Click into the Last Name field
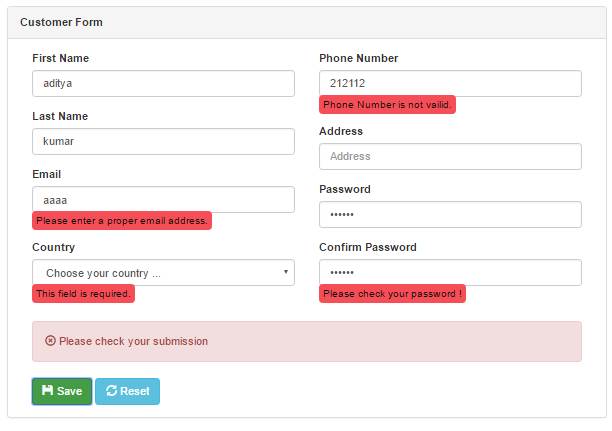 click(x=163, y=141)
